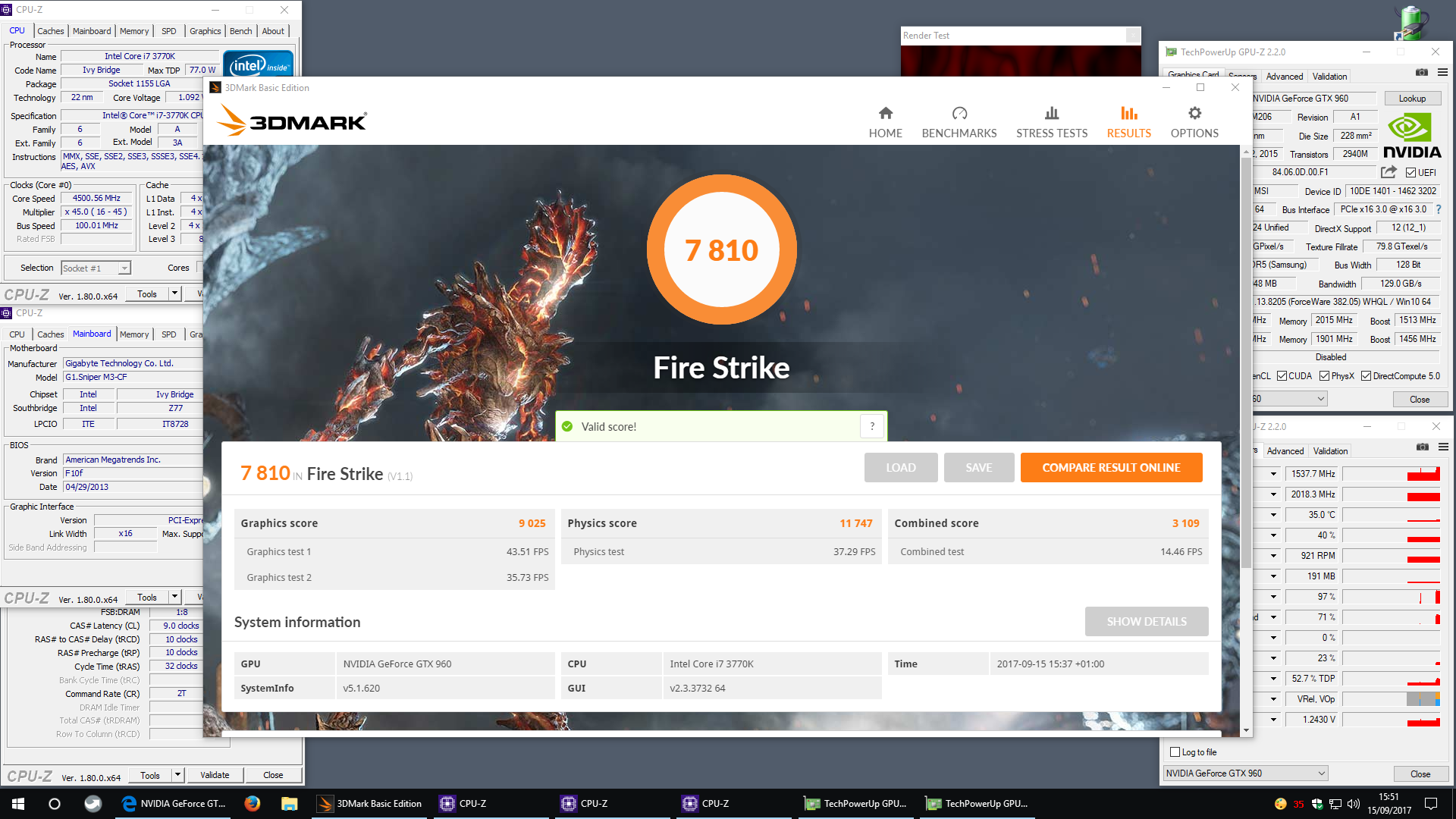The image size is (1456, 819).
Task: Click the 3DMark results scrollbar thumb
Action: tap(1246, 362)
